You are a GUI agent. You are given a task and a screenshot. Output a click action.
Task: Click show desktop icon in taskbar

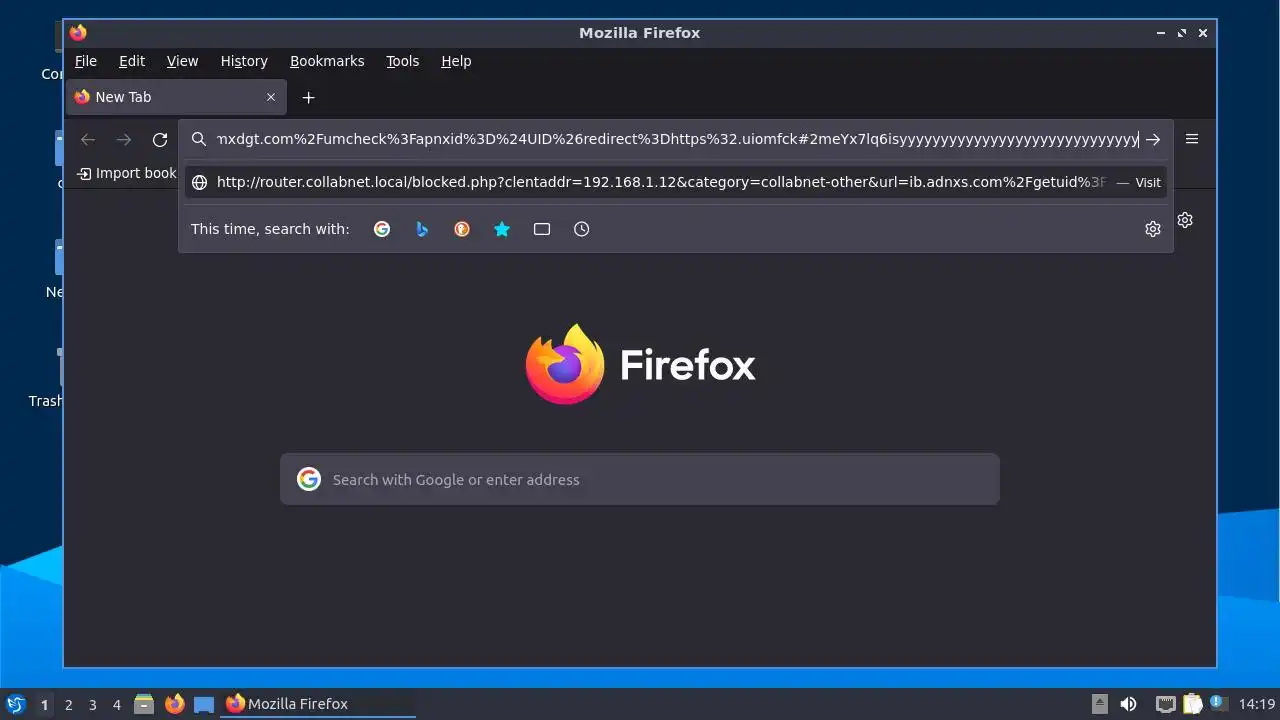[204, 704]
